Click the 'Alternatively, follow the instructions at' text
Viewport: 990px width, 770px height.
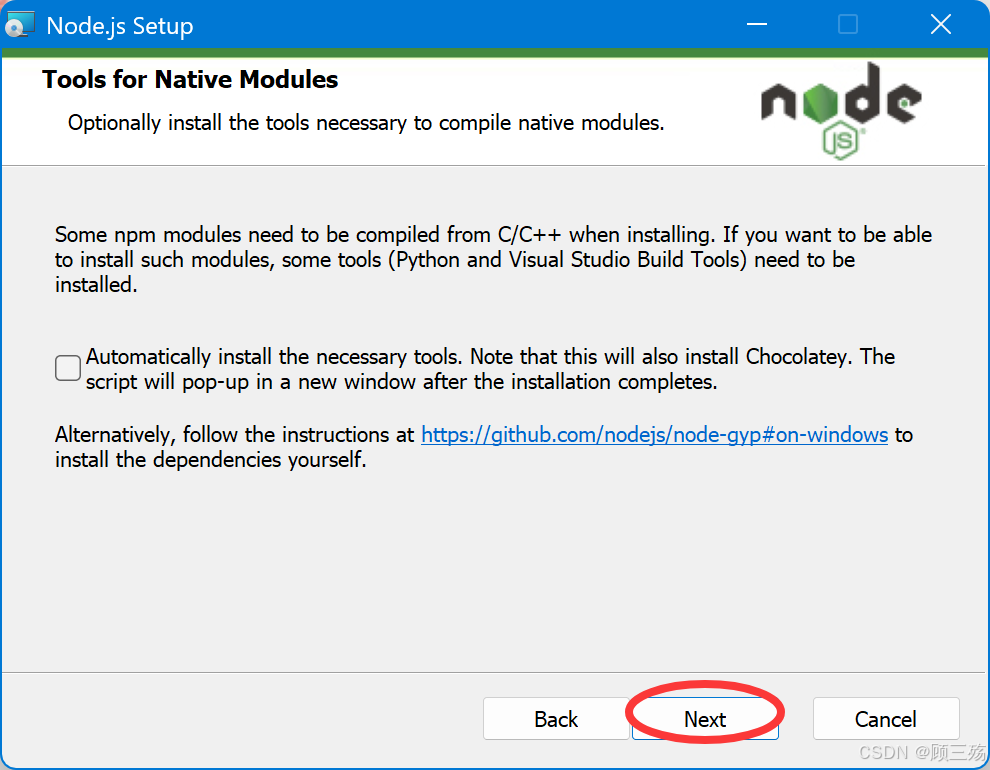click(x=234, y=435)
